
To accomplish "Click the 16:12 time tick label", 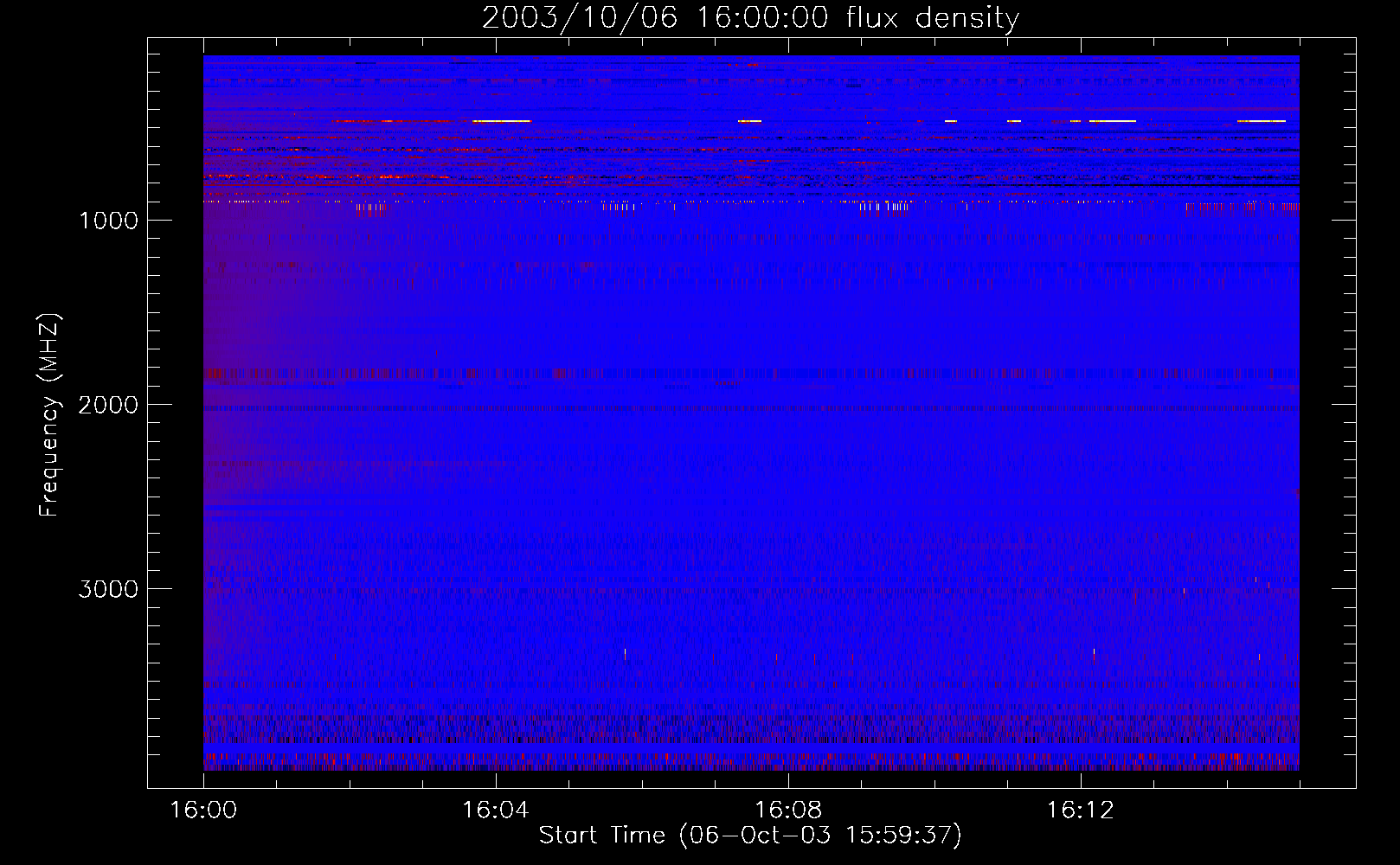I will 1080,811.
